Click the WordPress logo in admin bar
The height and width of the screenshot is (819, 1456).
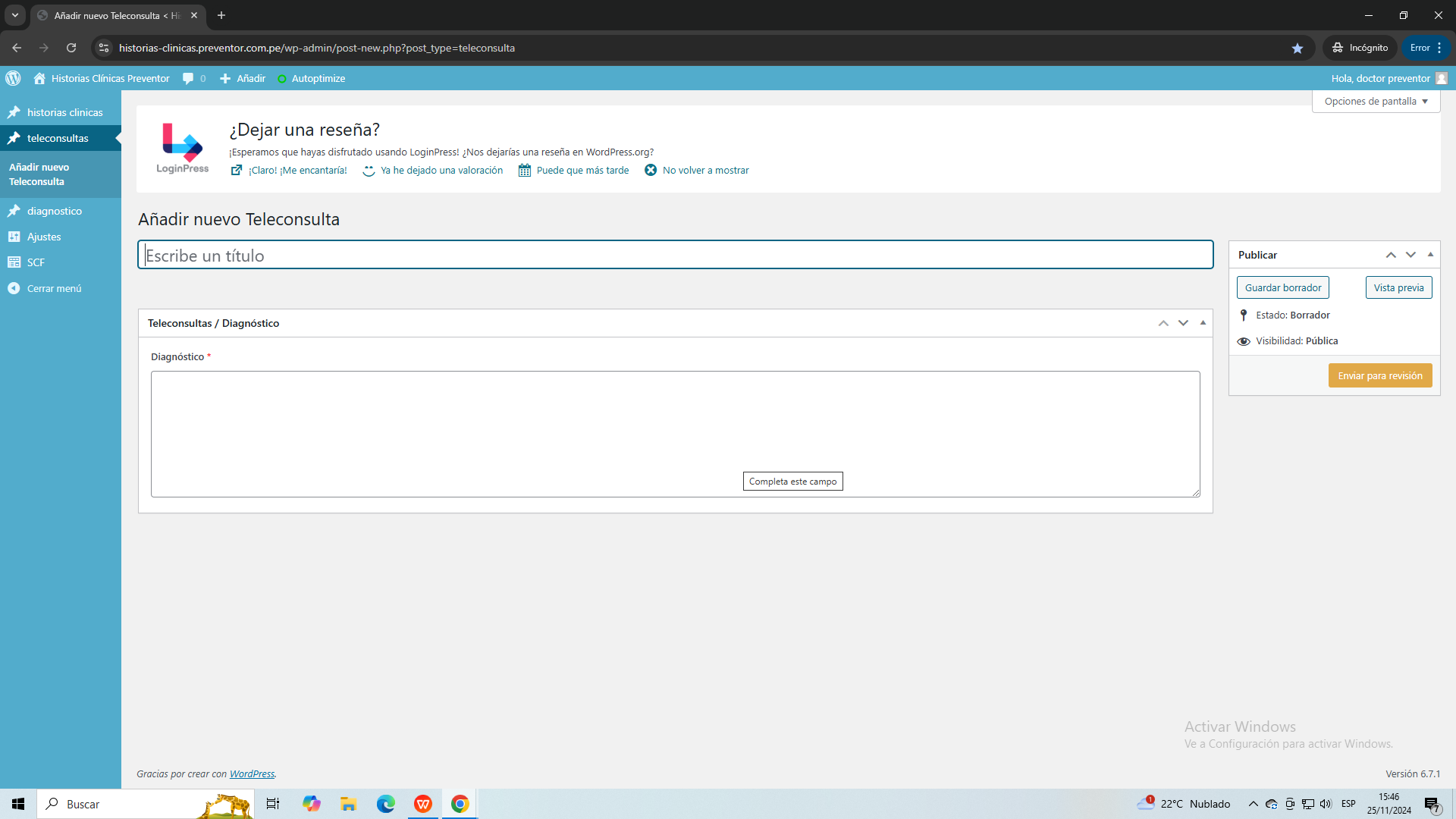(x=13, y=78)
